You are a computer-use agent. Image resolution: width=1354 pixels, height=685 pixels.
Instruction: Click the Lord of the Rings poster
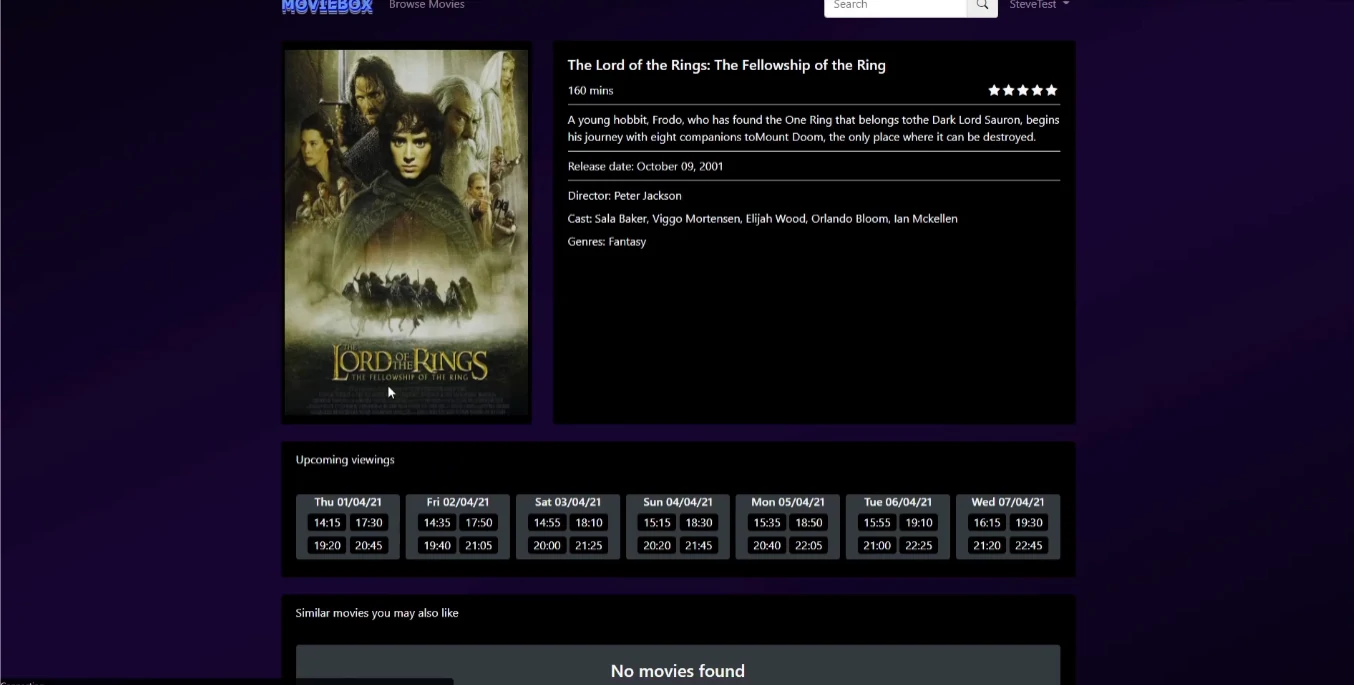pyautogui.click(x=407, y=232)
